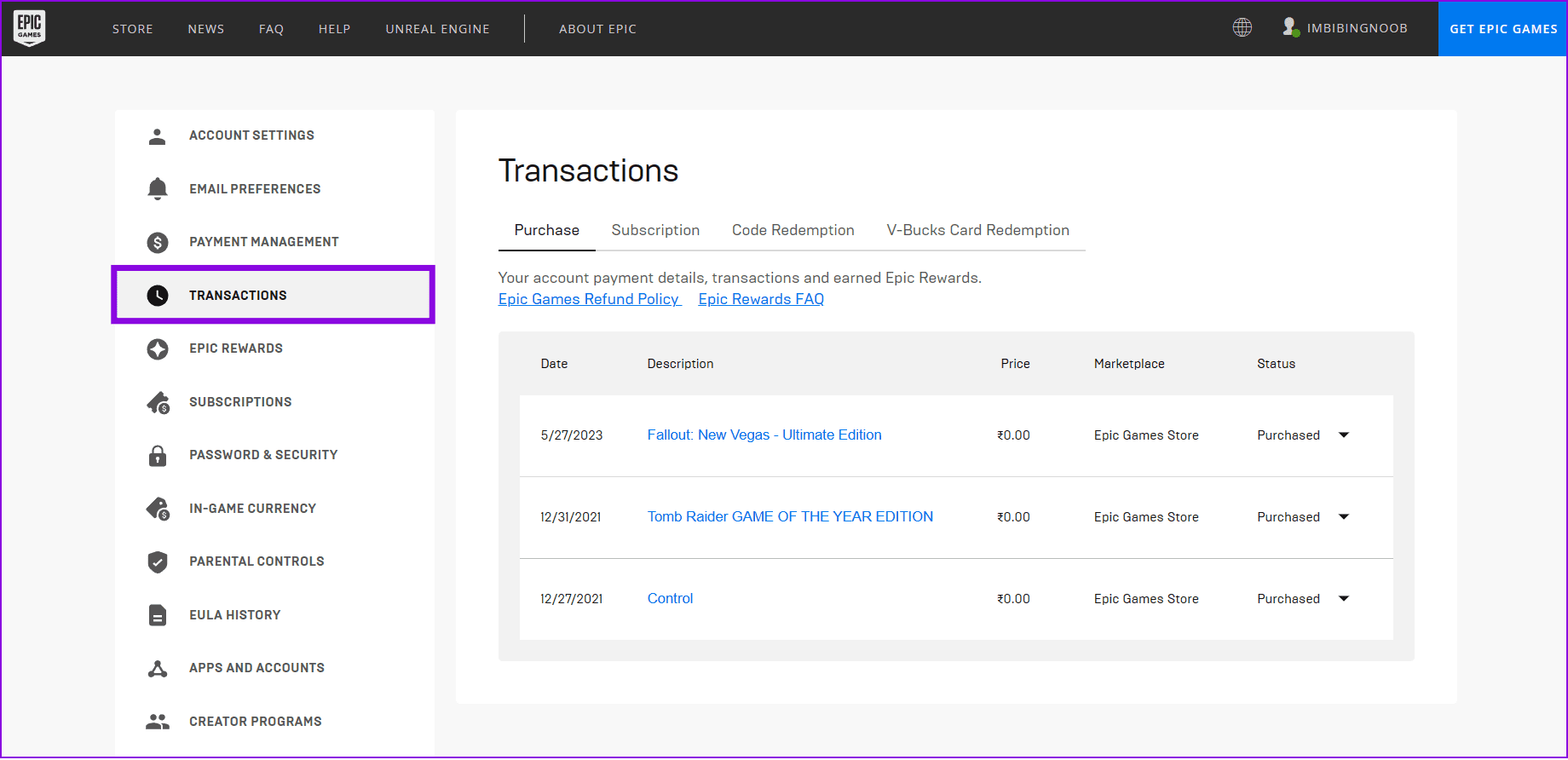The width and height of the screenshot is (1568, 760).
Task: Click the Description column header
Action: click(x=680, y=364)
